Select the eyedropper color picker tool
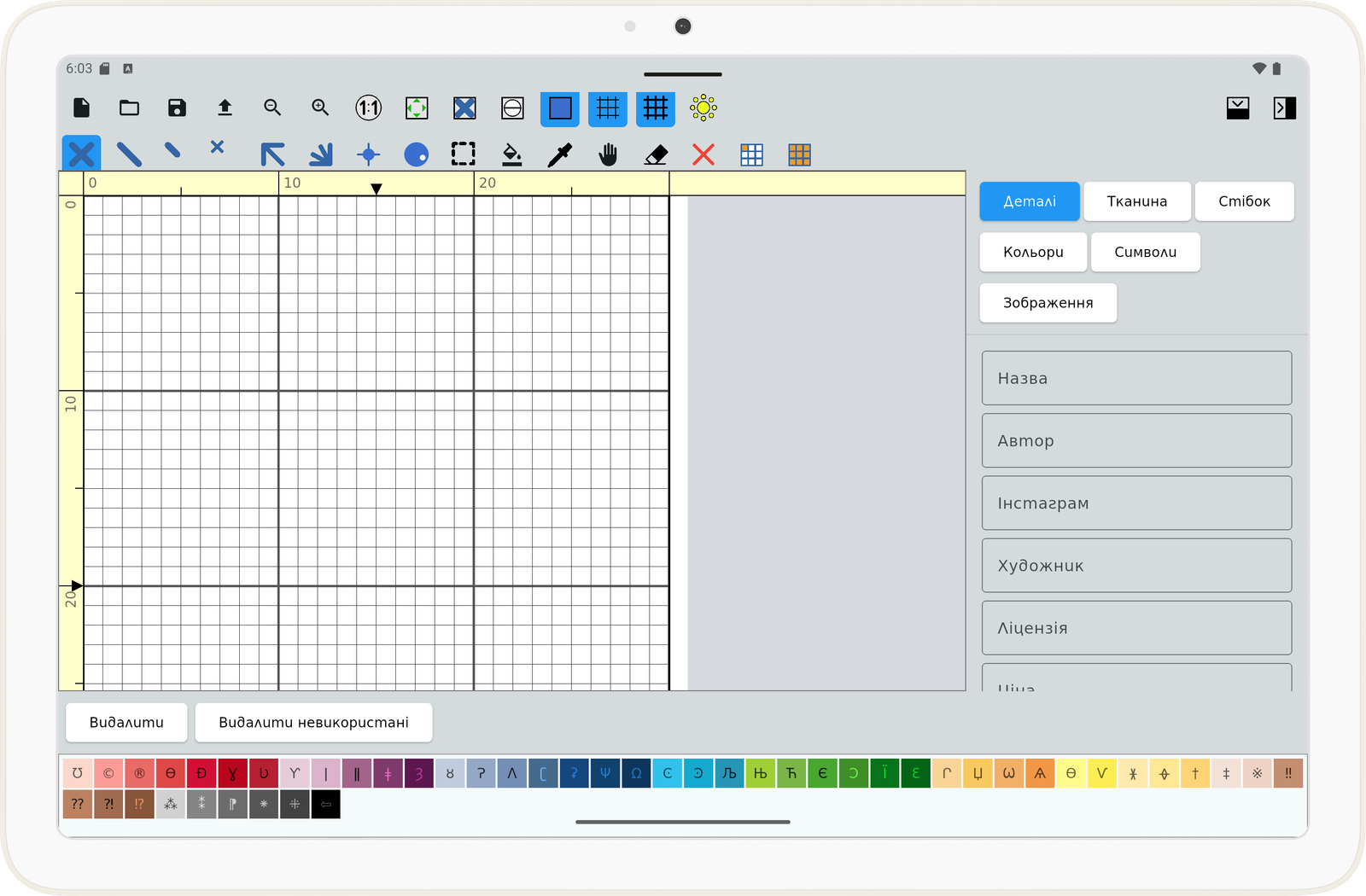 click(x=560, y=154)
